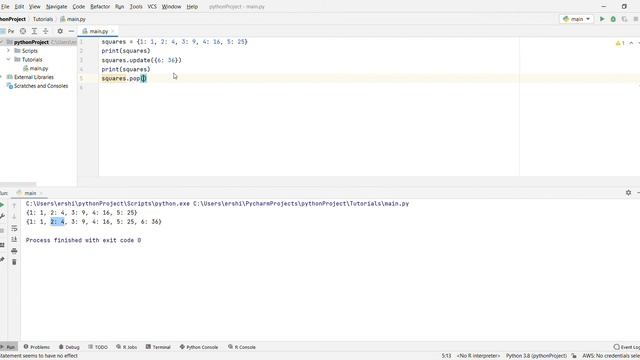640x360 pixels.
Task: Open the Run tool window button
Action: pyautogui.click(x=8, y=347)
